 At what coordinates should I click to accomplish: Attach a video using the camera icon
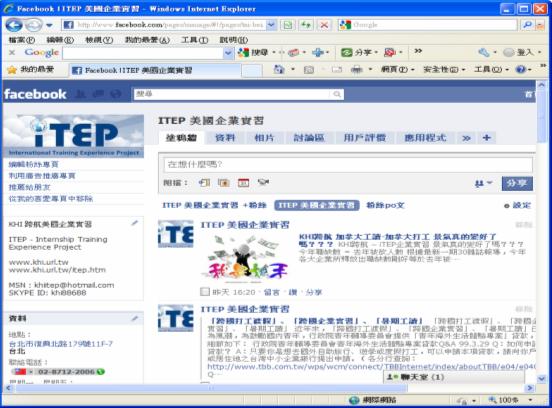[263, 182]
